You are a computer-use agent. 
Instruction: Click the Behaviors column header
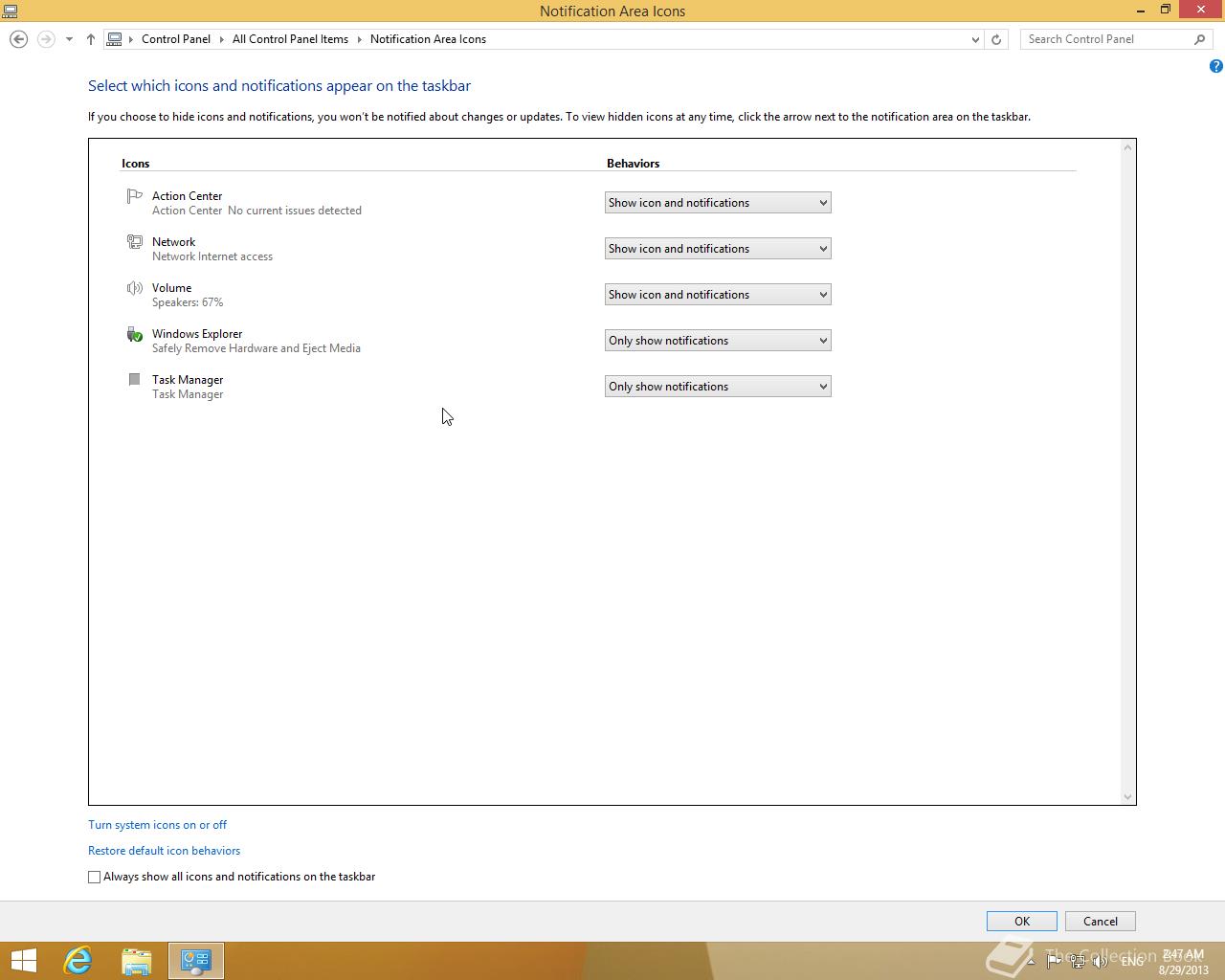(633, 164)
